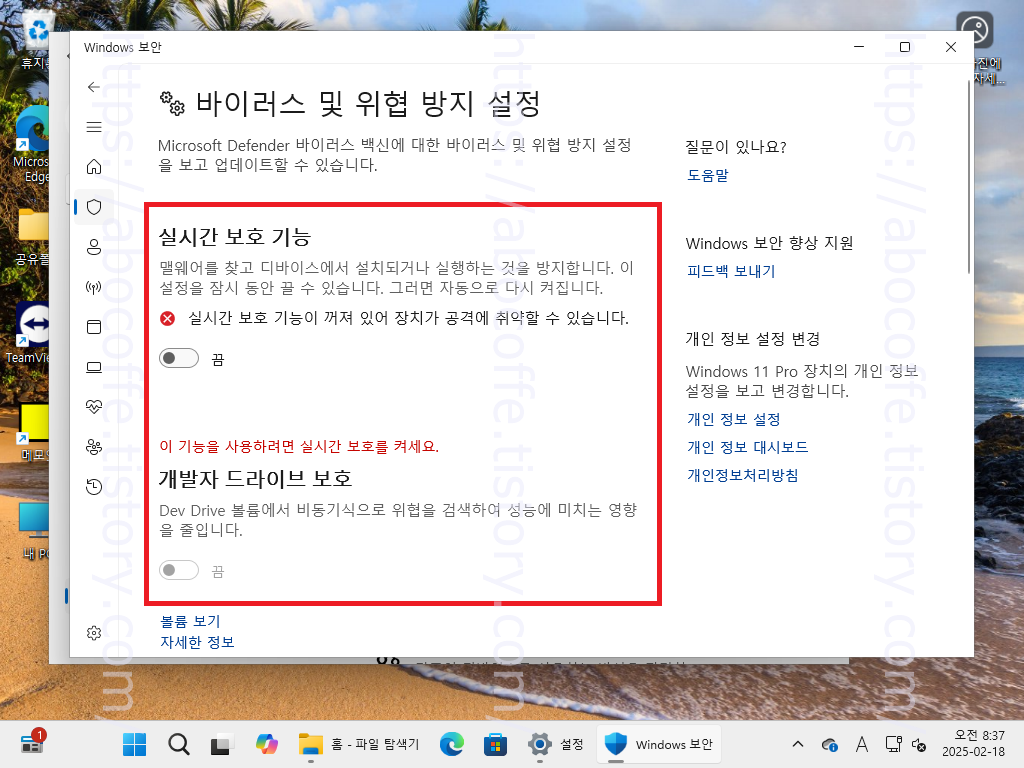Open Family options icon
Screen dimensions: 1024x768
pyautogui.click(x=94, y=447)
